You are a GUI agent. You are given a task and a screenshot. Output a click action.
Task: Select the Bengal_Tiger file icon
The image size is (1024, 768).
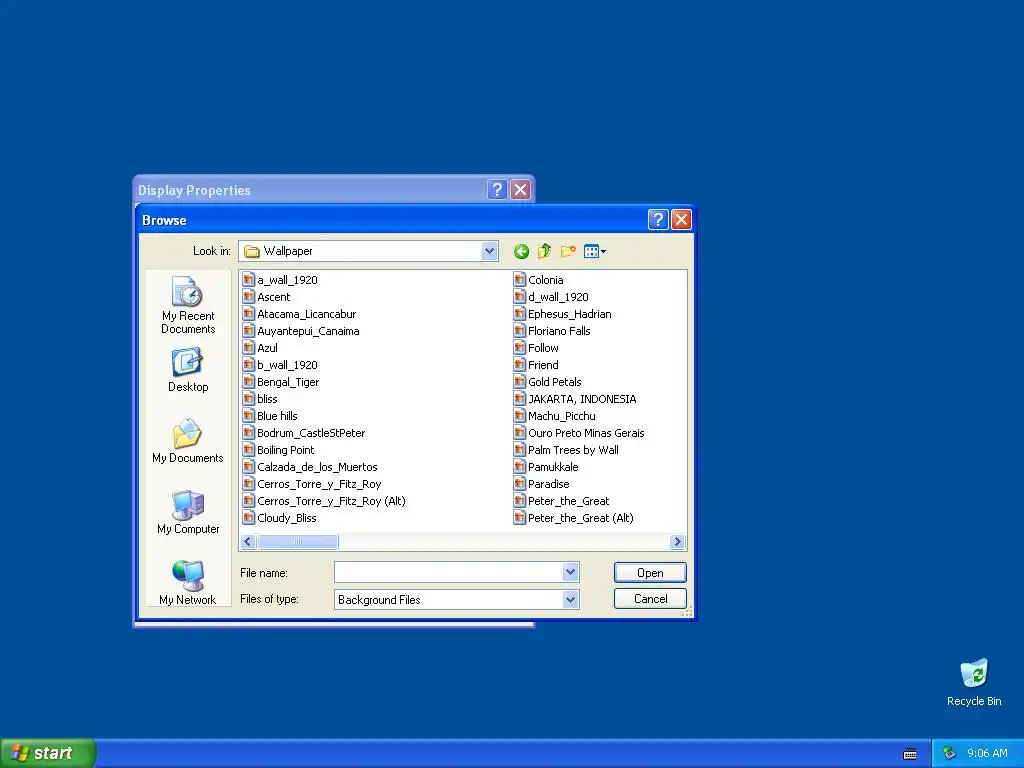click(x=249, y=381)
